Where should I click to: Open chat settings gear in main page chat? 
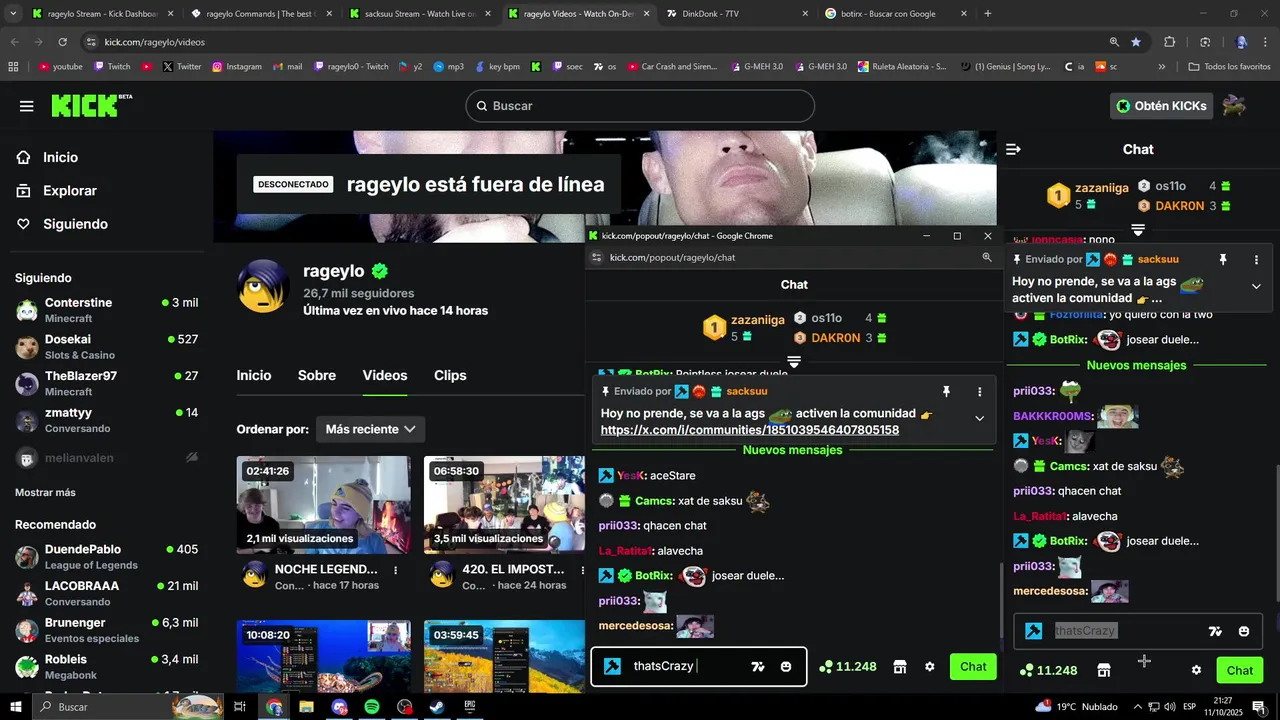point(1196,670)
